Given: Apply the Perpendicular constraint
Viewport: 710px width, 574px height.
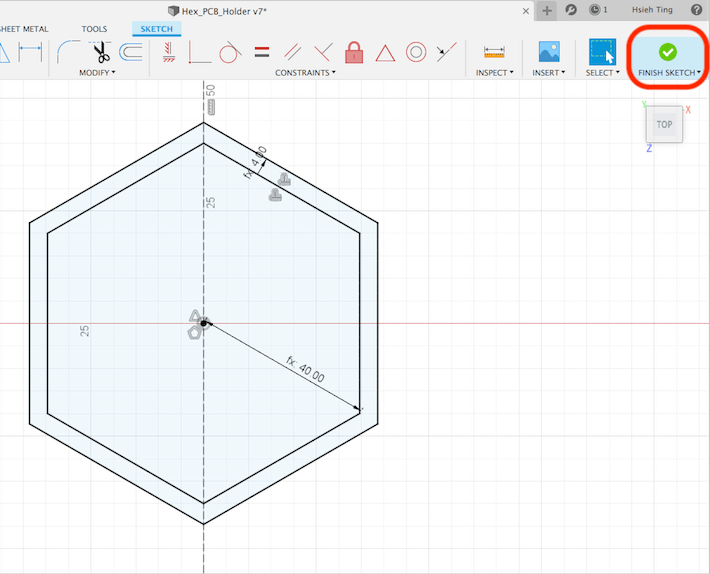Looking at the screenshot, I should (323, 52).
